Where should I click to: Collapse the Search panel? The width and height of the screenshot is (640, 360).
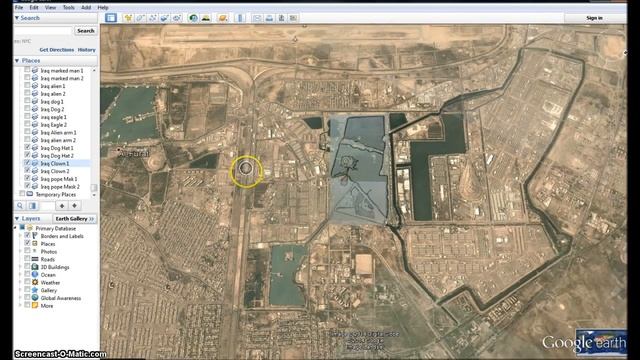tap(17, 18)
